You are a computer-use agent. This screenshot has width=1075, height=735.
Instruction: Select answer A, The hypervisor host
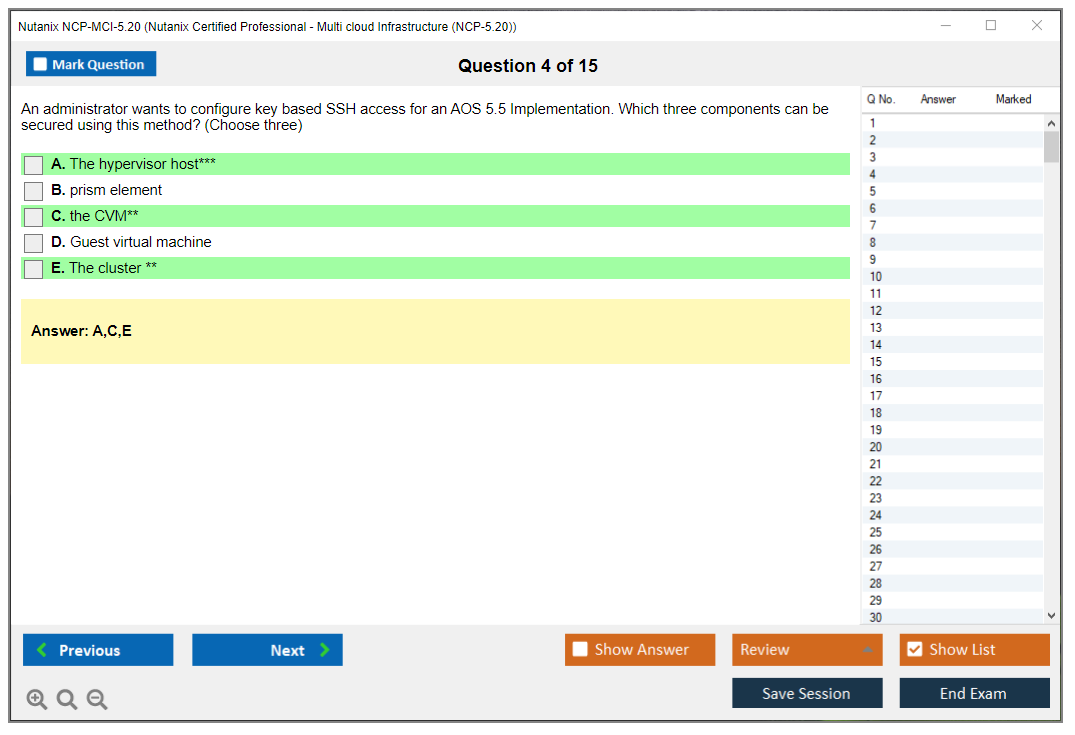click(x=34, y=165)
